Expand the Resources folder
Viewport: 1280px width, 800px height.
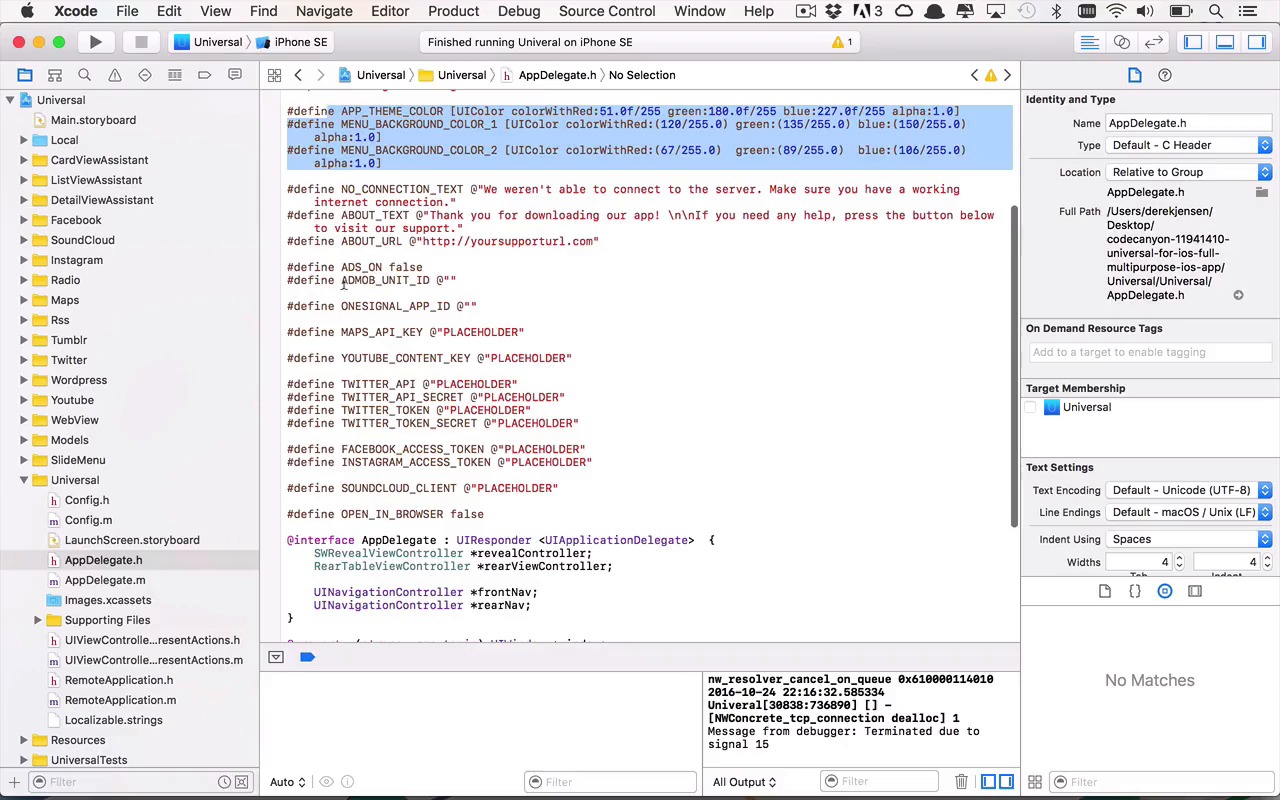[24, 740]
